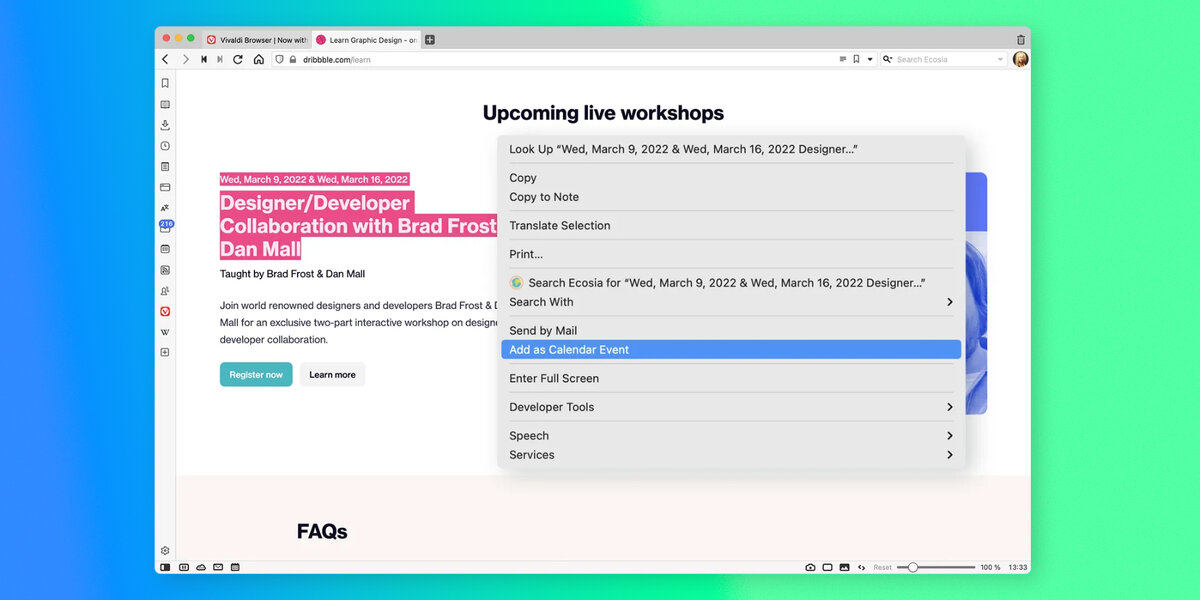Expand the Search With submenu
The height and width of the screenshot is (600, 1200).
(x=731, y=302)
